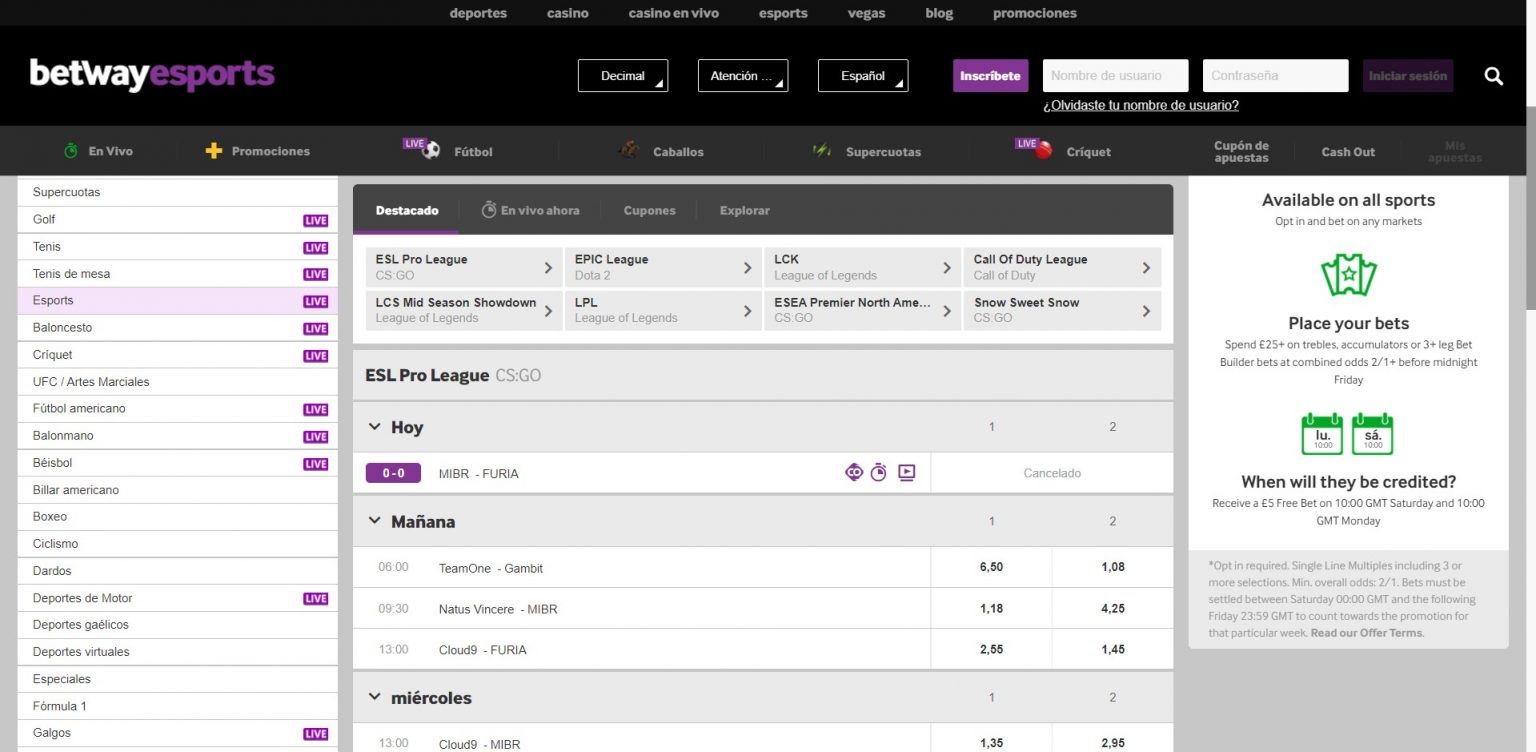1536x752 pixels.
Task: Open MIBR - FURIA match statistics eye icon
Action: (854, 473)
